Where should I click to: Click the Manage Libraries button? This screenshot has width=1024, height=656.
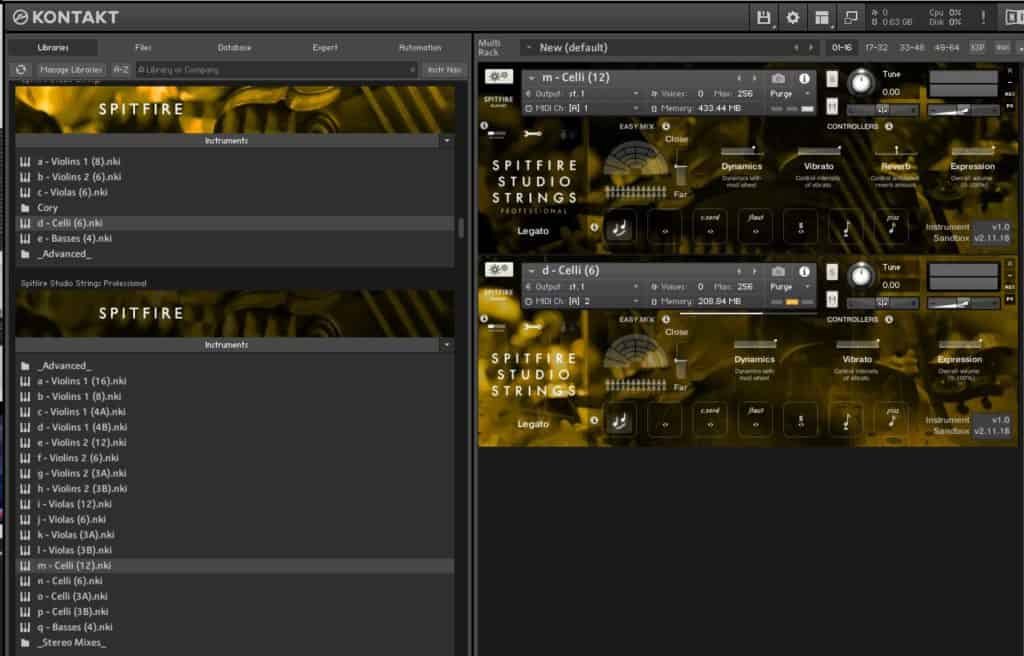[x=71, y=69]
